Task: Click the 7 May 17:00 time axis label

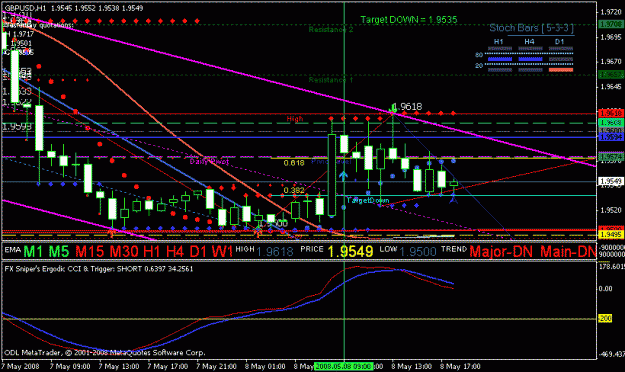Action: pos(167,366)
